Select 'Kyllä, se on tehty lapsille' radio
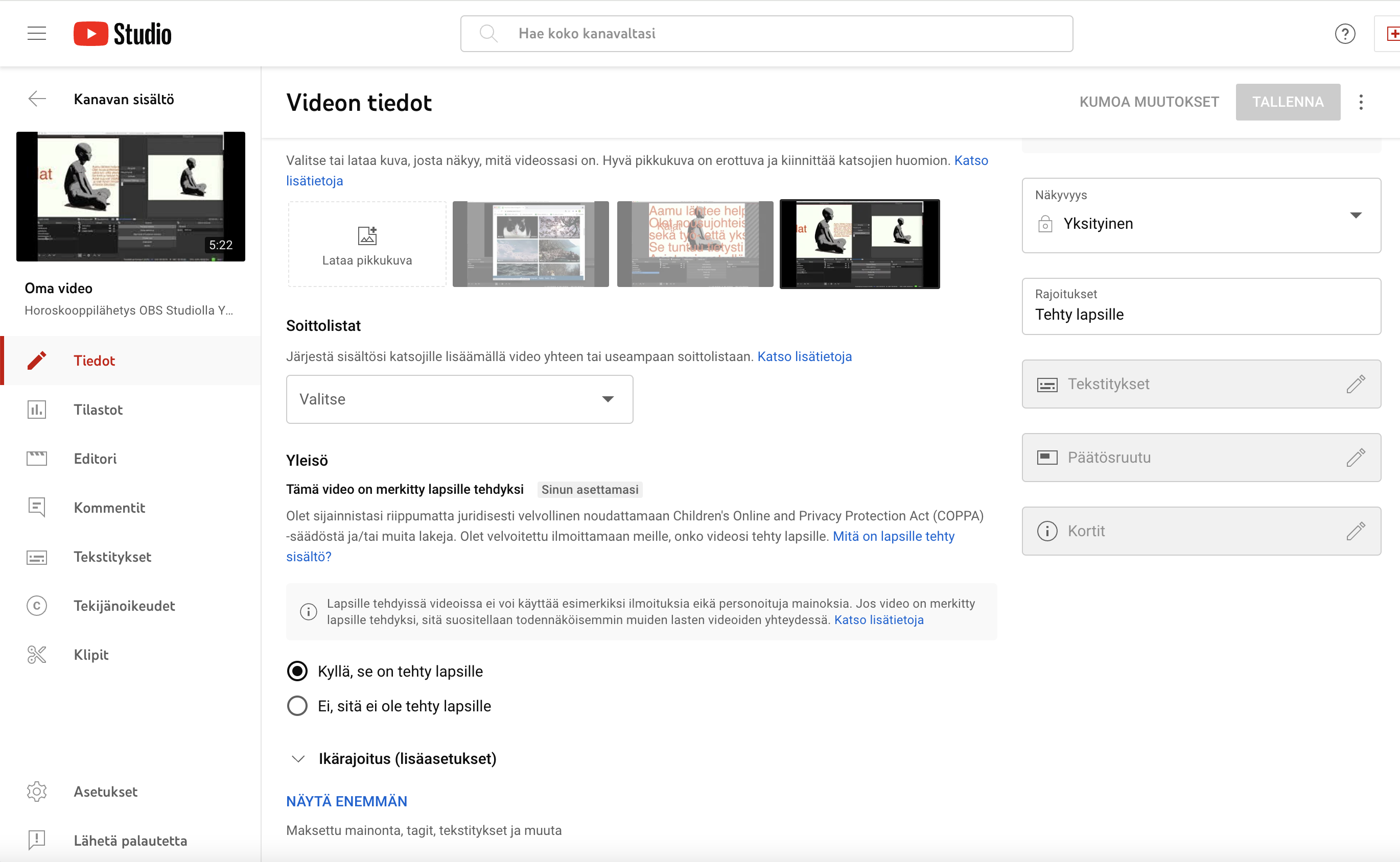Viewport: 1400px width, 862px height. click(x=297, y=671)
